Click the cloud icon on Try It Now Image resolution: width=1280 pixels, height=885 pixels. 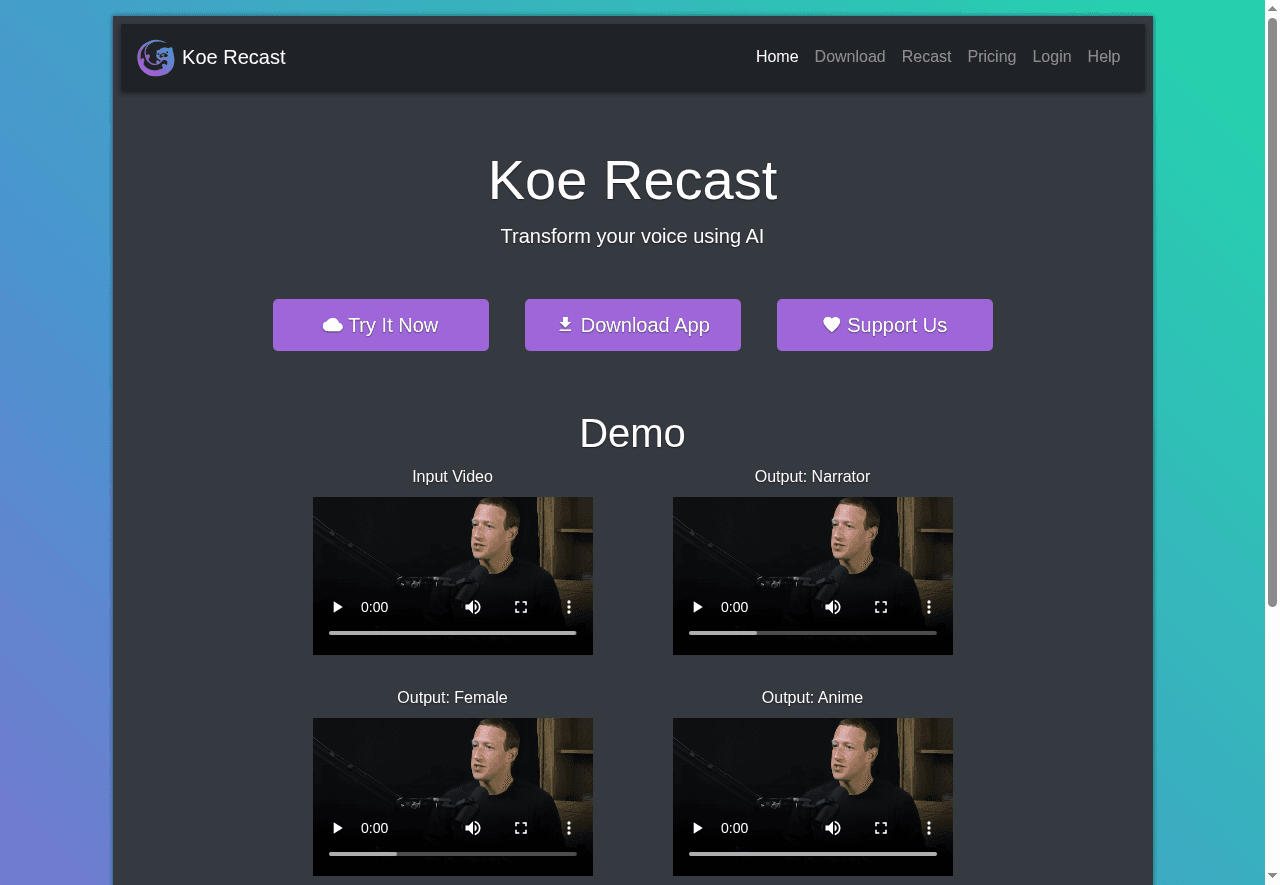pos(333,325)
